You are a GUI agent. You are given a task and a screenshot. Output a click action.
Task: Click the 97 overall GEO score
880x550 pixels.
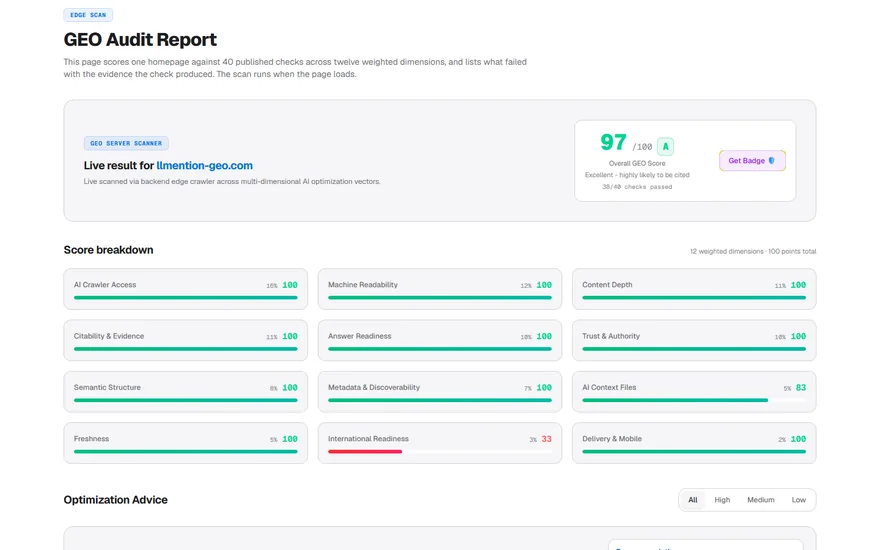pyautogui.click(x=613, y=143)
